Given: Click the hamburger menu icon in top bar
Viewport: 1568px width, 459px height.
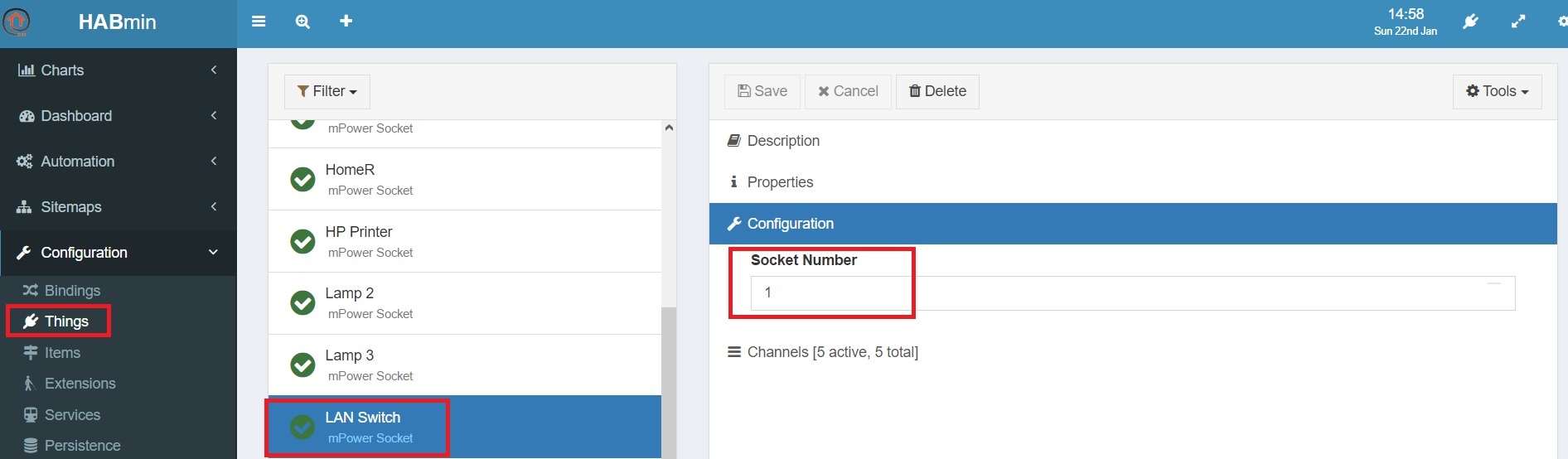Looking at the screenshot, I should [x=259, y=22].
